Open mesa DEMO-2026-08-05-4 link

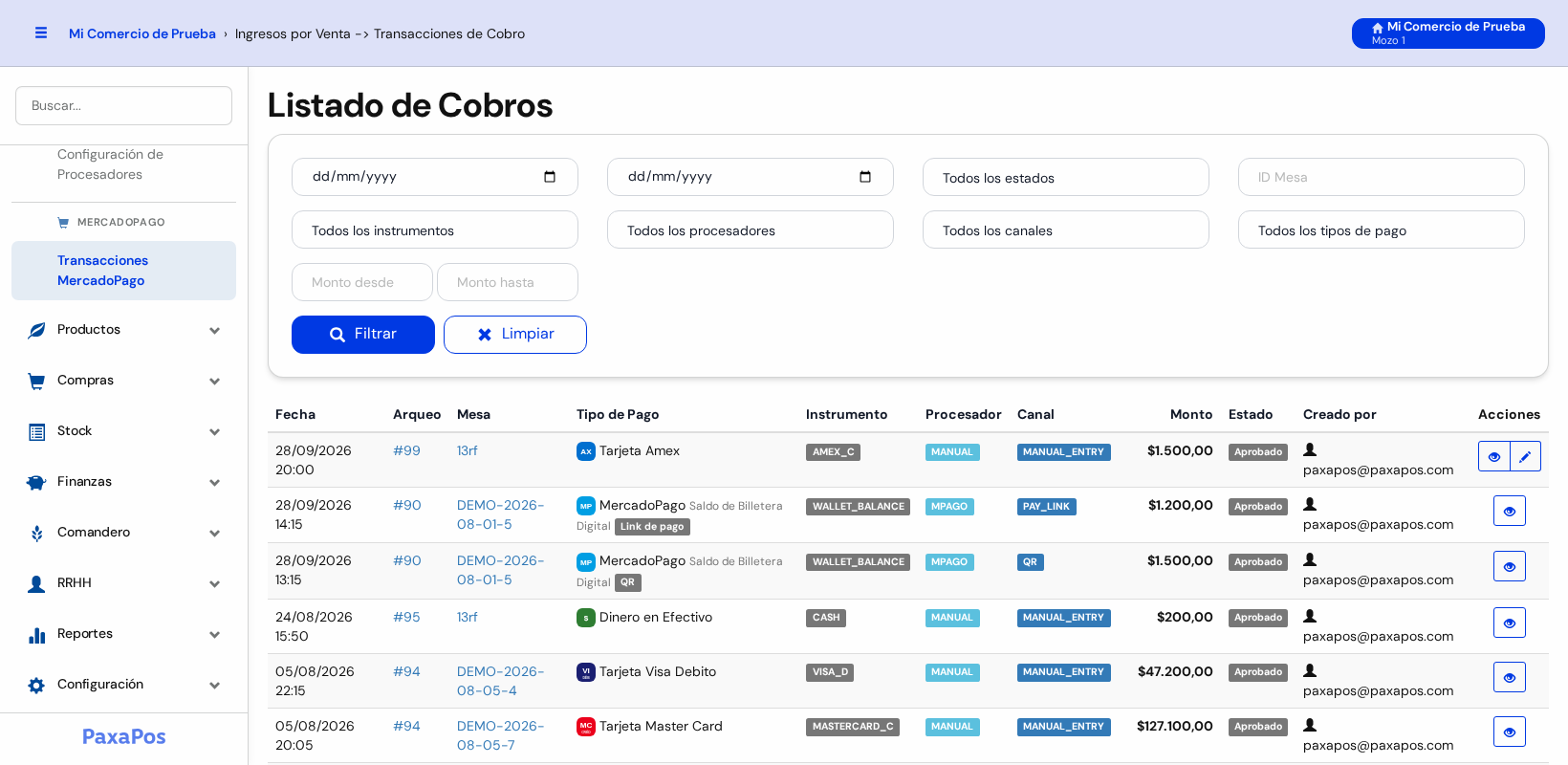pos(500,681)
